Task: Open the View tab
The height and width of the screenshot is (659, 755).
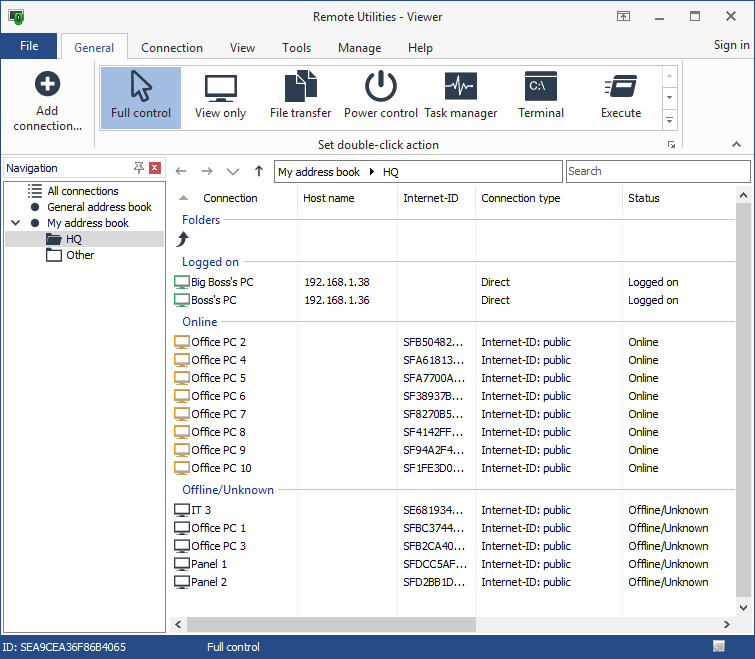Action: [242, 48]
